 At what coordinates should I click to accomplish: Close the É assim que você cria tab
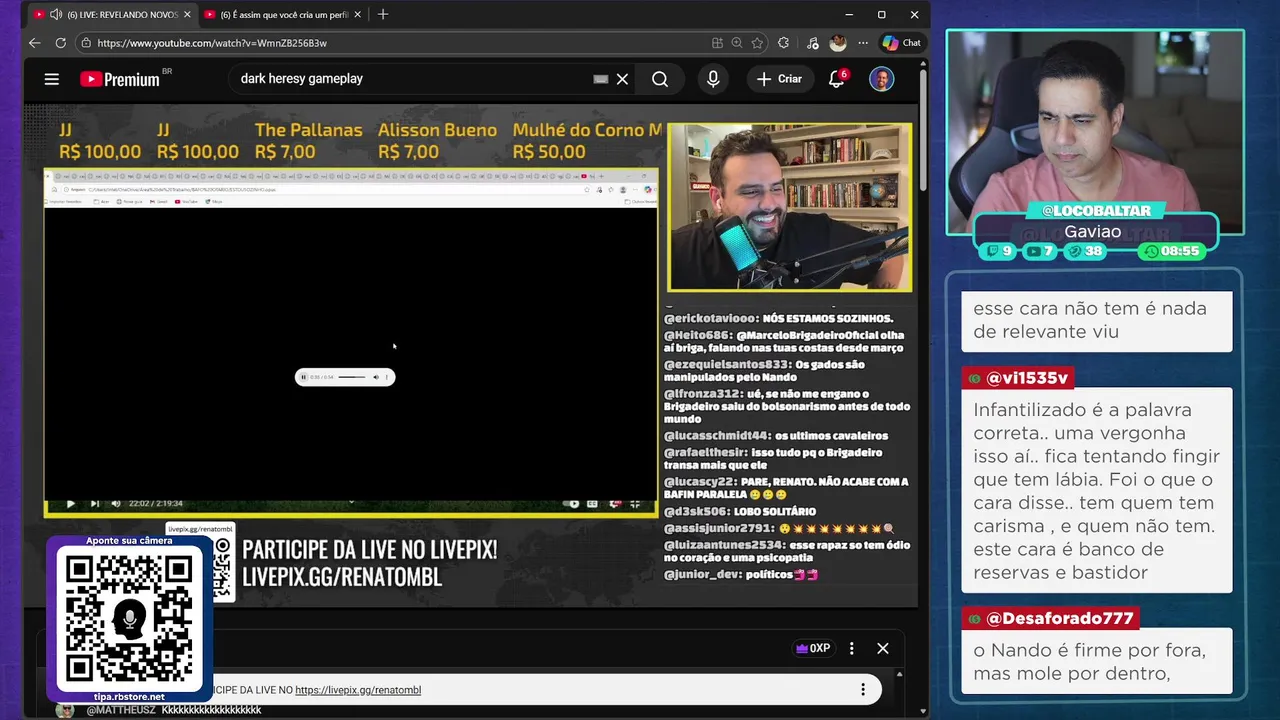[x=357, y=14]
